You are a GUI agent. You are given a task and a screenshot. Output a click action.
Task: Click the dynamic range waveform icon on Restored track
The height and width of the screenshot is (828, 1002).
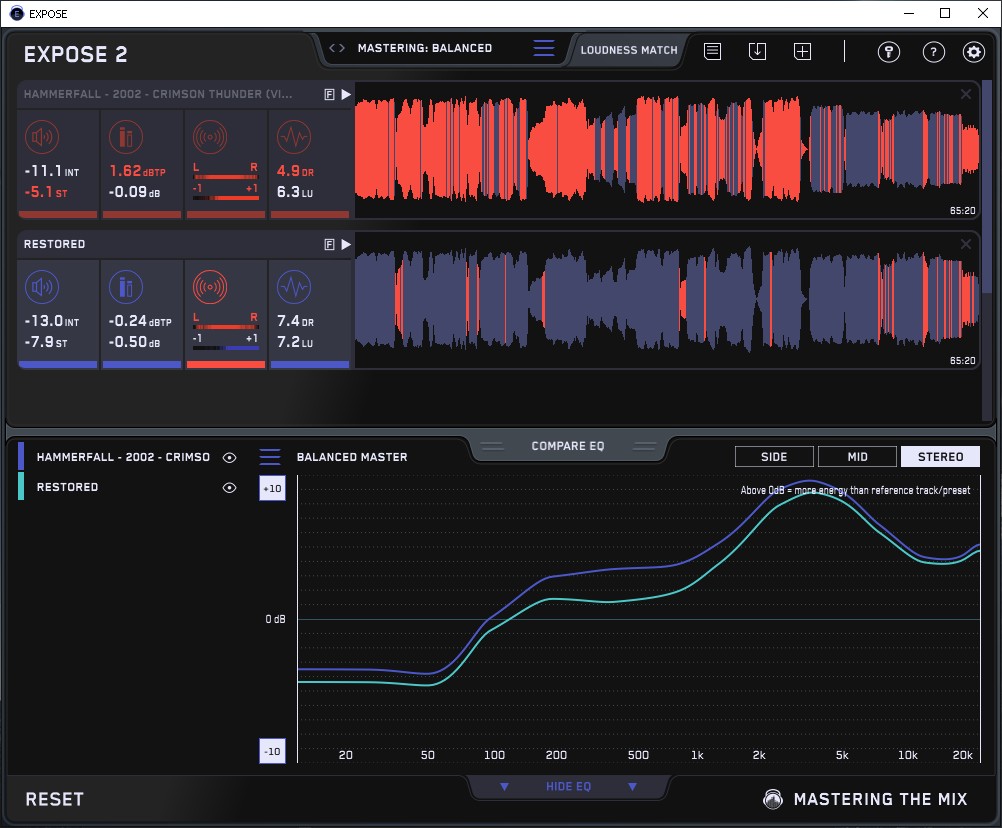292,288
